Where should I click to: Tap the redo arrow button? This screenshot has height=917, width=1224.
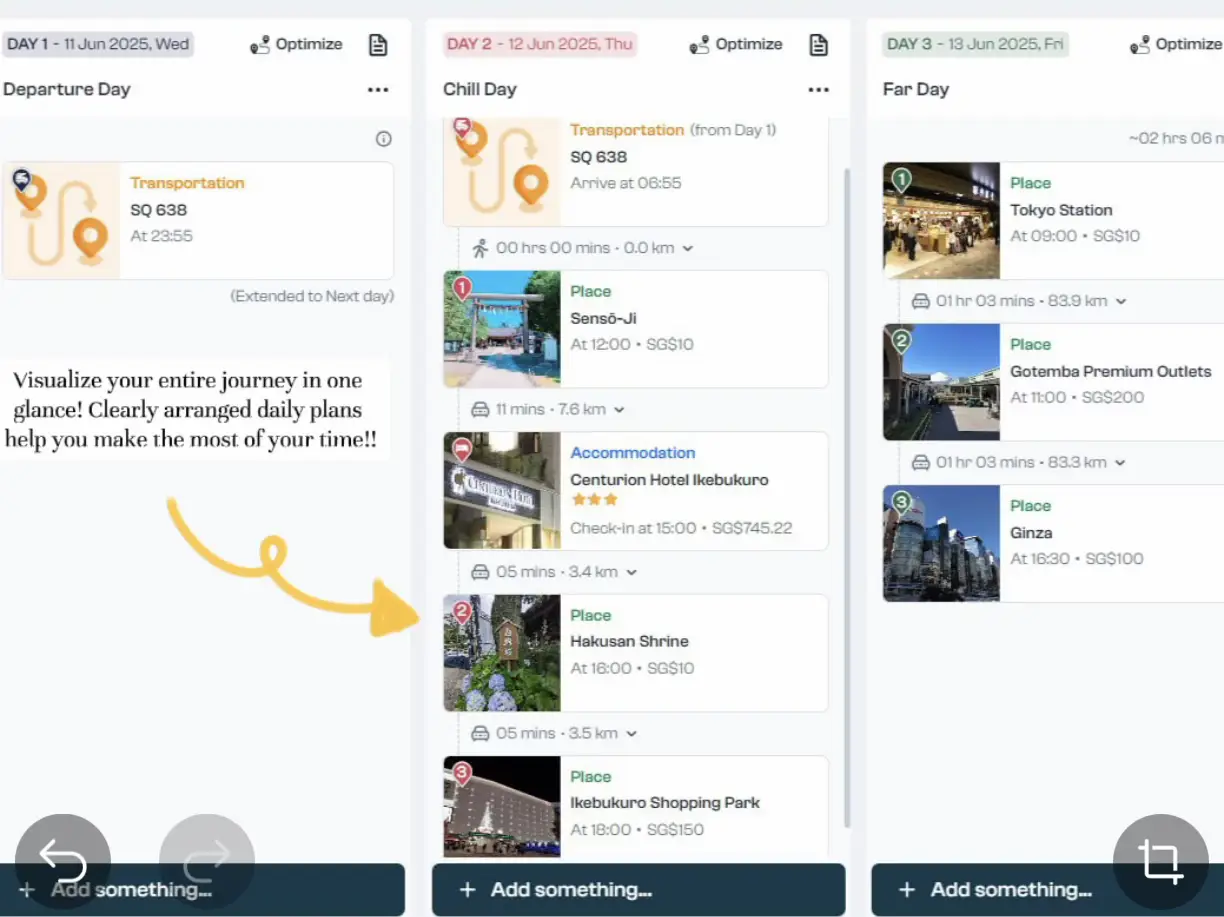click(207, 861)
